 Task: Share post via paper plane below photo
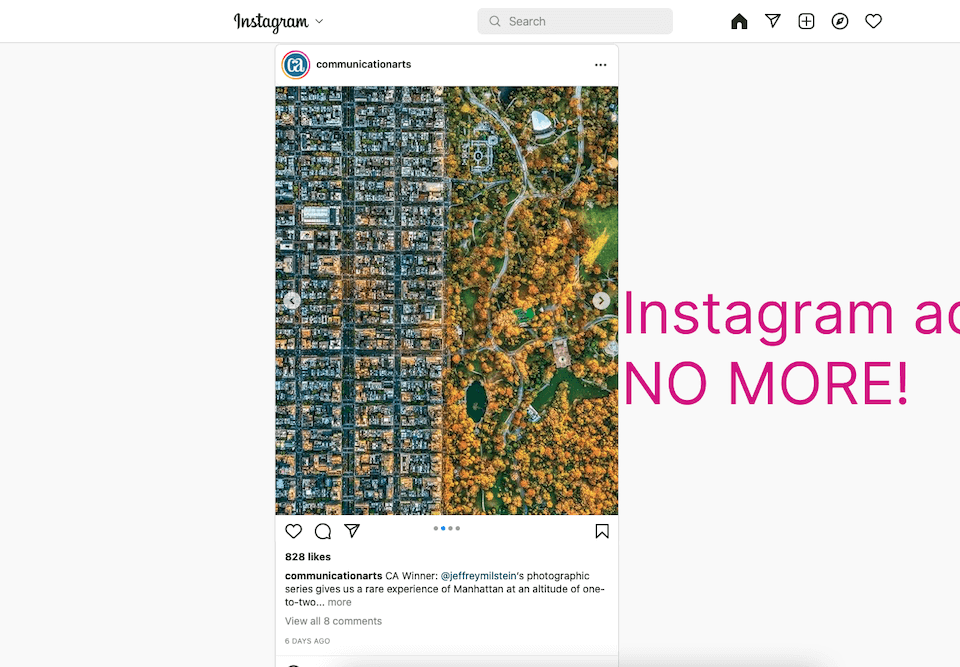point(352,530)
